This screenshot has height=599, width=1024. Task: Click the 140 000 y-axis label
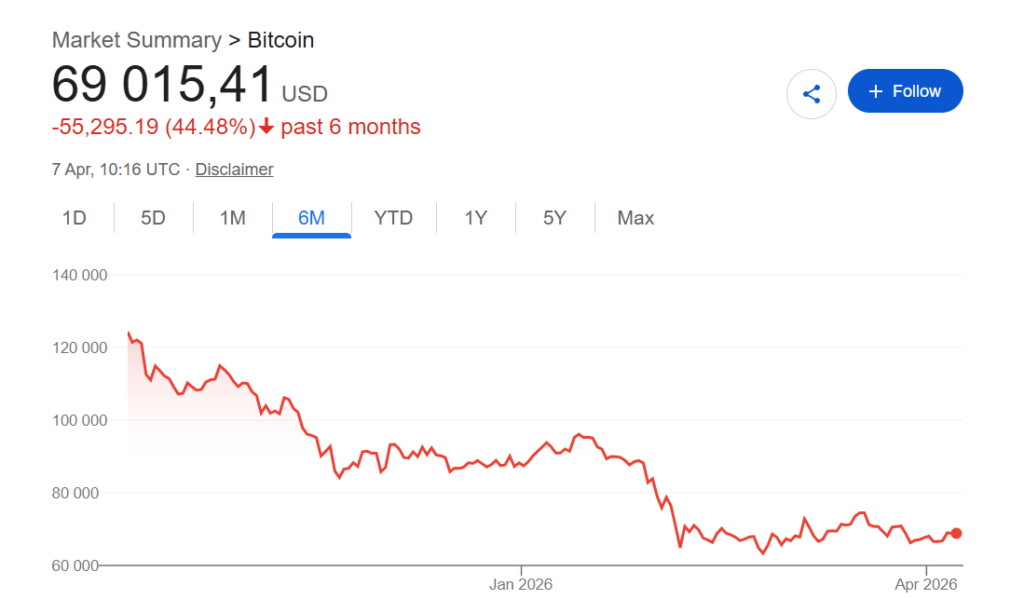point(79,275)
